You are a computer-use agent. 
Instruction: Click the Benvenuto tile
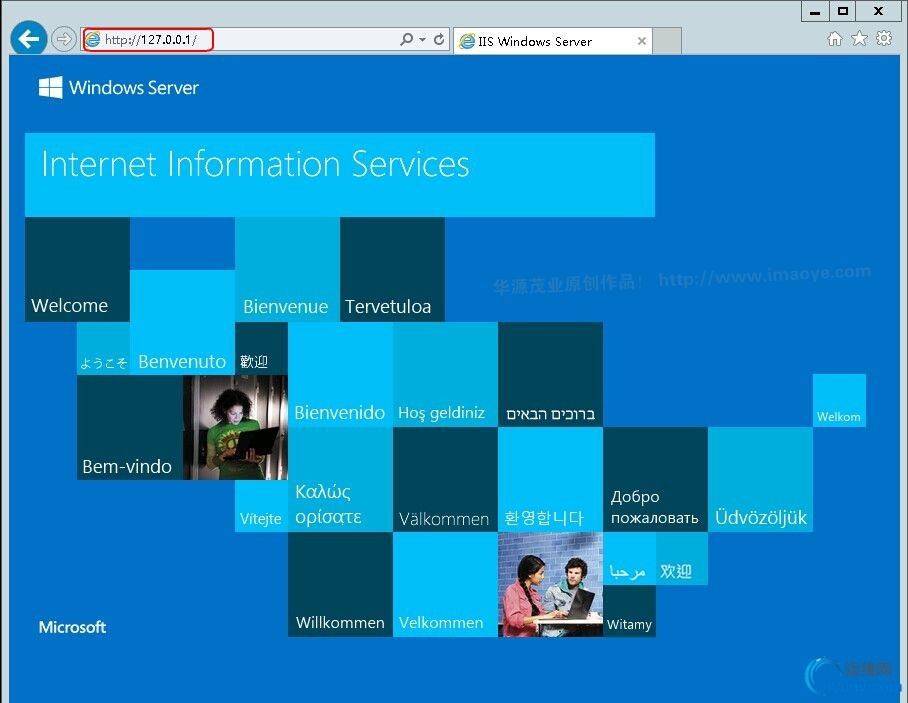[x=182, y=322]
